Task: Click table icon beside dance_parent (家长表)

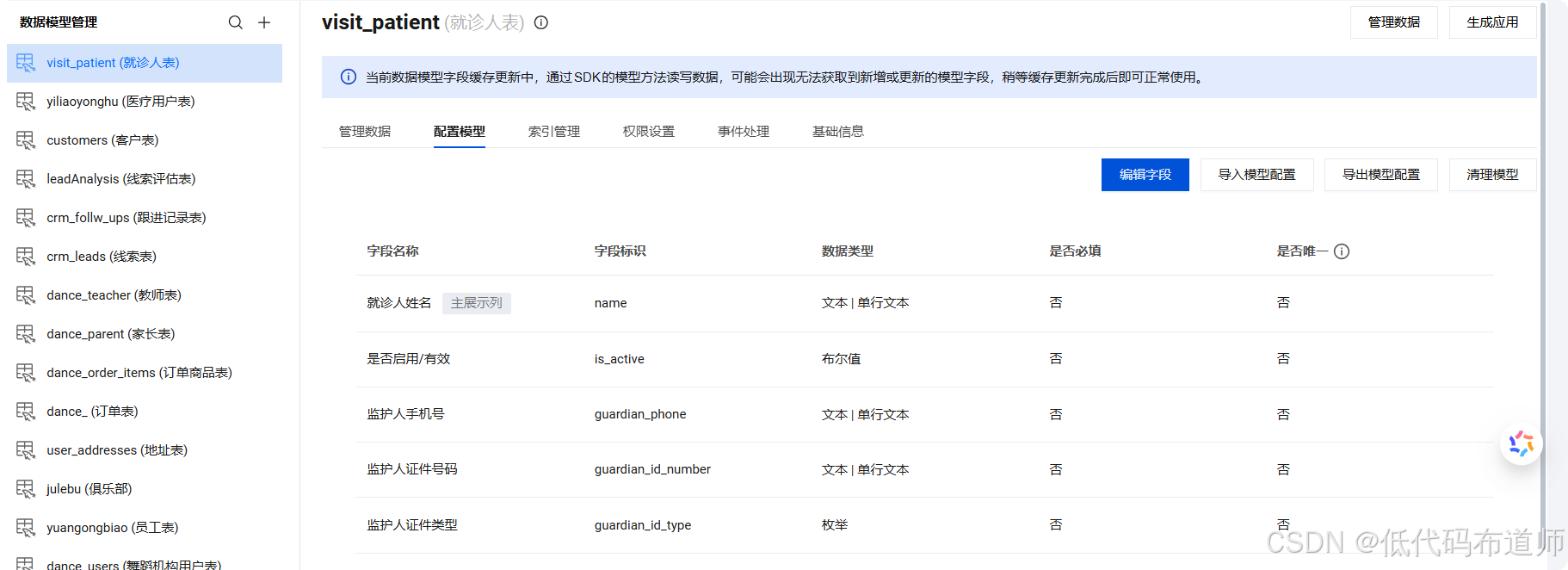Action: [26, 334]
